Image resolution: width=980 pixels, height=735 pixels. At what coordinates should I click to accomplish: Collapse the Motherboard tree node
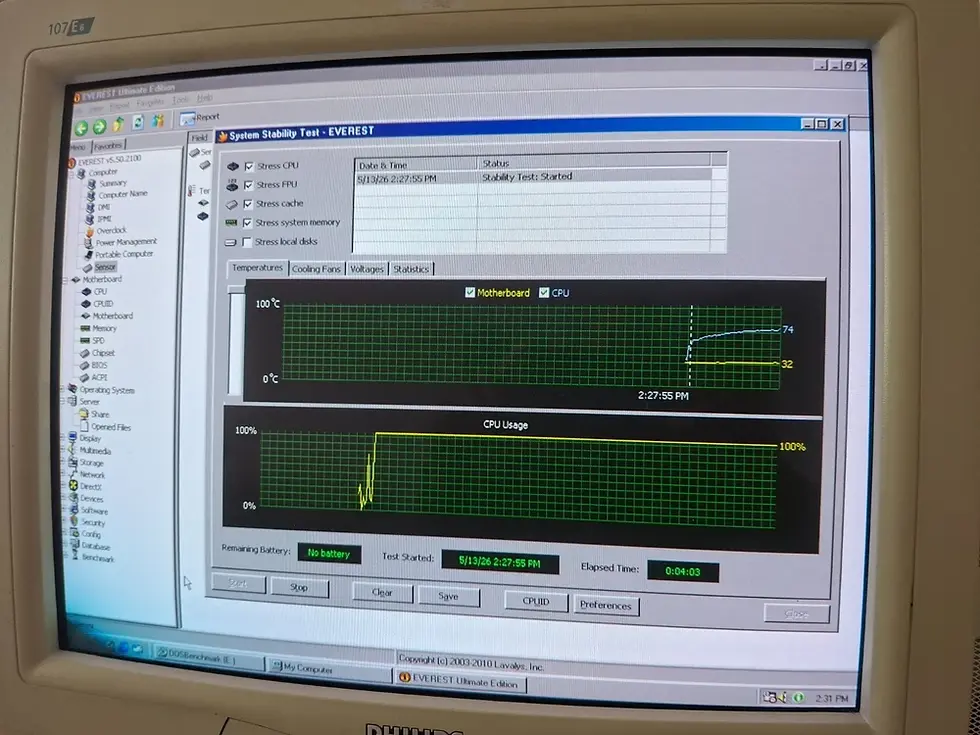click(x=66, y=280)
